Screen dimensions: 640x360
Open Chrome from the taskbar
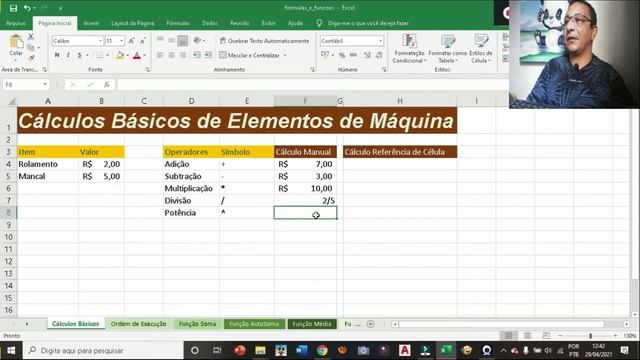tap(322, 350)
